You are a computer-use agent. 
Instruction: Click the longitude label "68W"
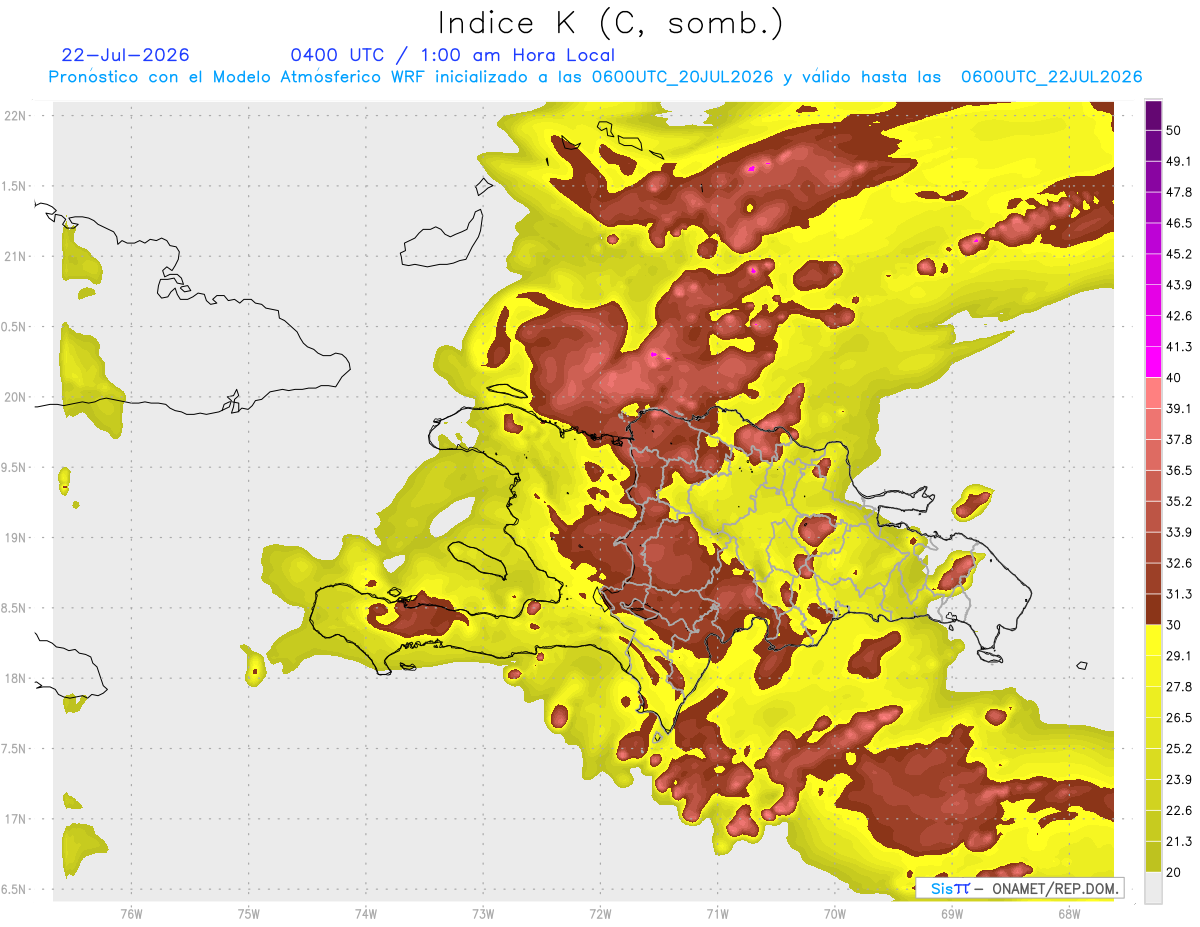coord(1069,914)
